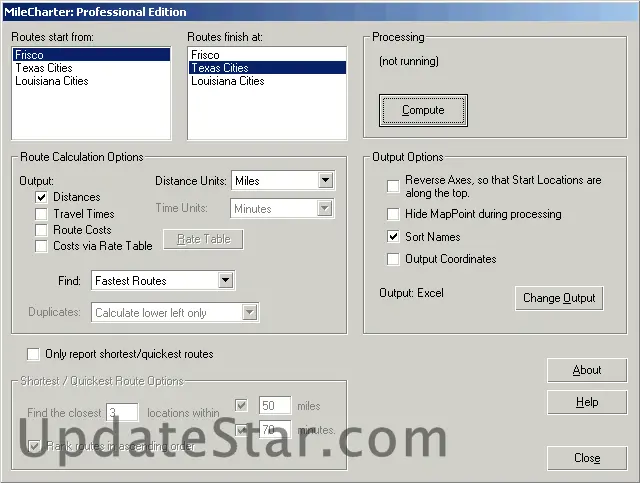
Task: Select Texas Cities in Routes finish at
Action: pos(267,68)
